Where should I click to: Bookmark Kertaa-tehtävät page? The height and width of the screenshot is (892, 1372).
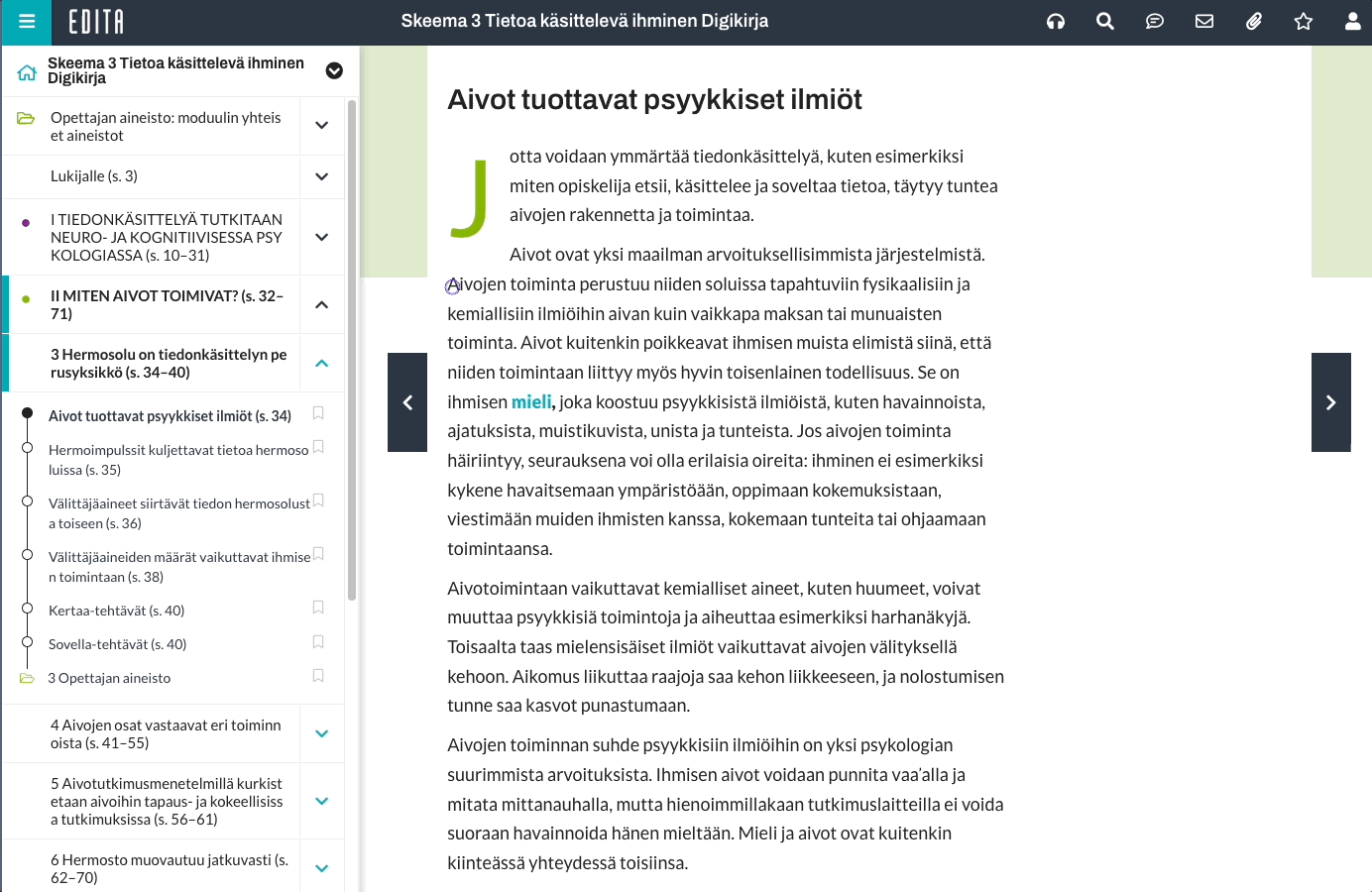click(x=318, y=608)
